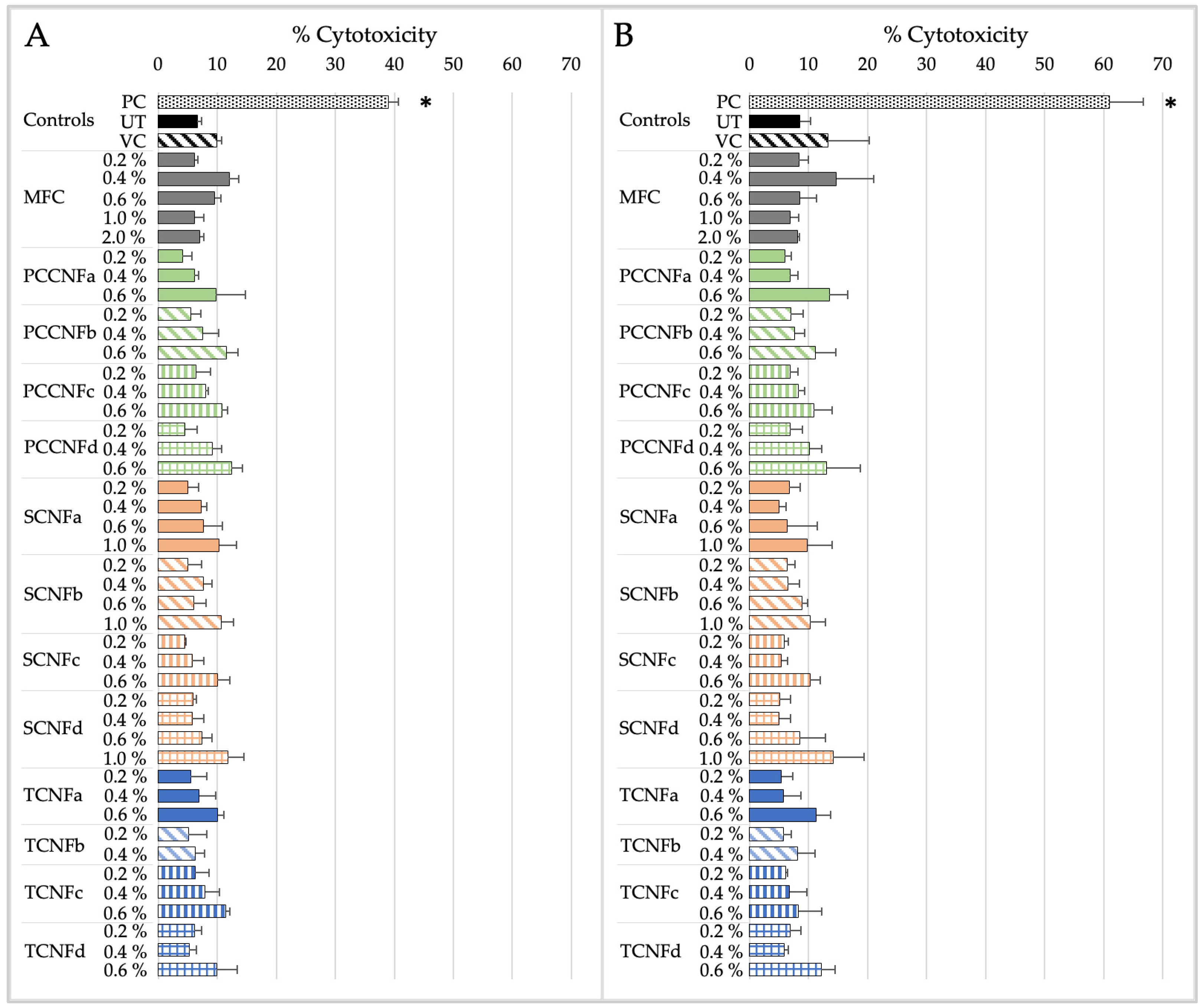The image size is (1204, 1007).
Task: Click the axis value 40 in panel B
Action: coord(985,63)
